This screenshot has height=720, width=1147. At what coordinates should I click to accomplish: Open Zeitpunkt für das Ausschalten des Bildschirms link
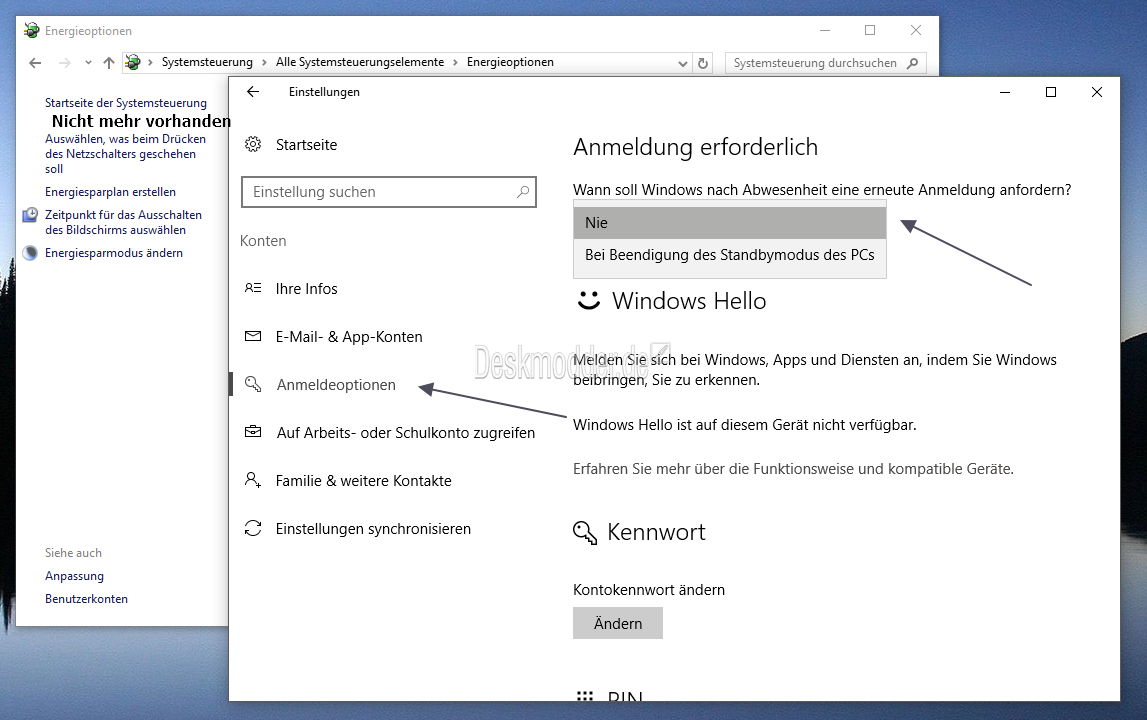point(123,222)
